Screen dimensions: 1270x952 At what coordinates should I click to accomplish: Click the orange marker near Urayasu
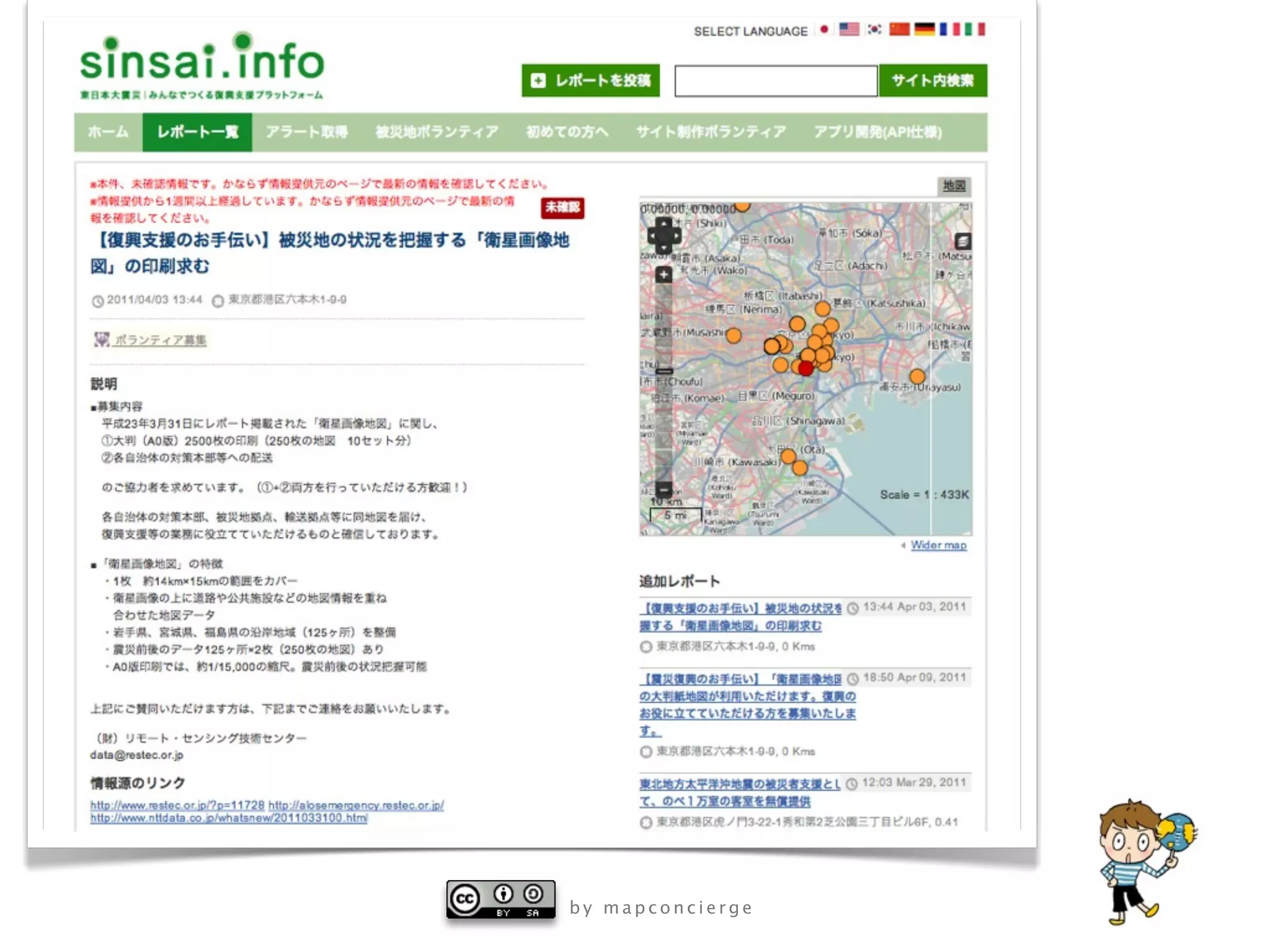[917, 376]
